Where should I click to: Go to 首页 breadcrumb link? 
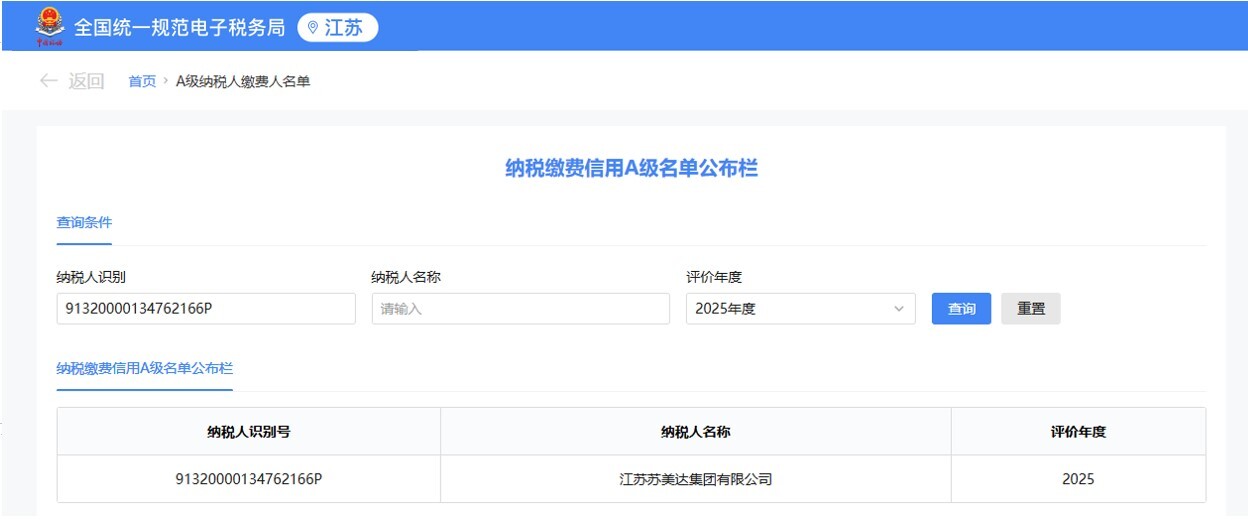click(x=142, y=81)
